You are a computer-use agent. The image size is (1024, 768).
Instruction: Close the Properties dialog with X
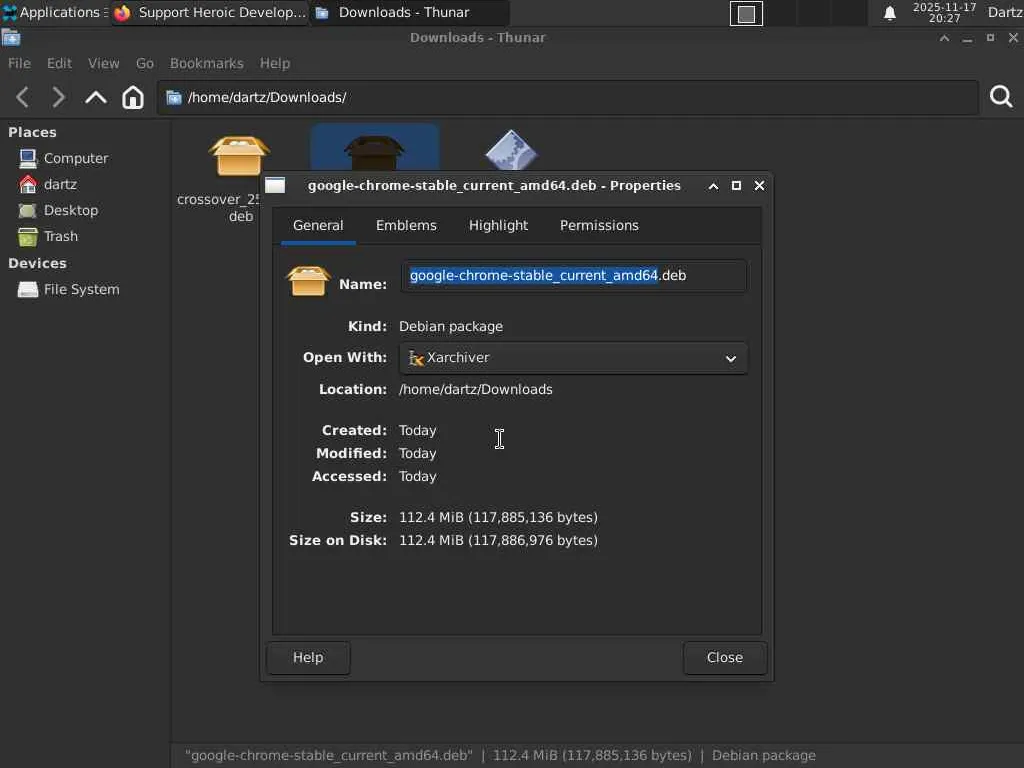pos(759,185)
